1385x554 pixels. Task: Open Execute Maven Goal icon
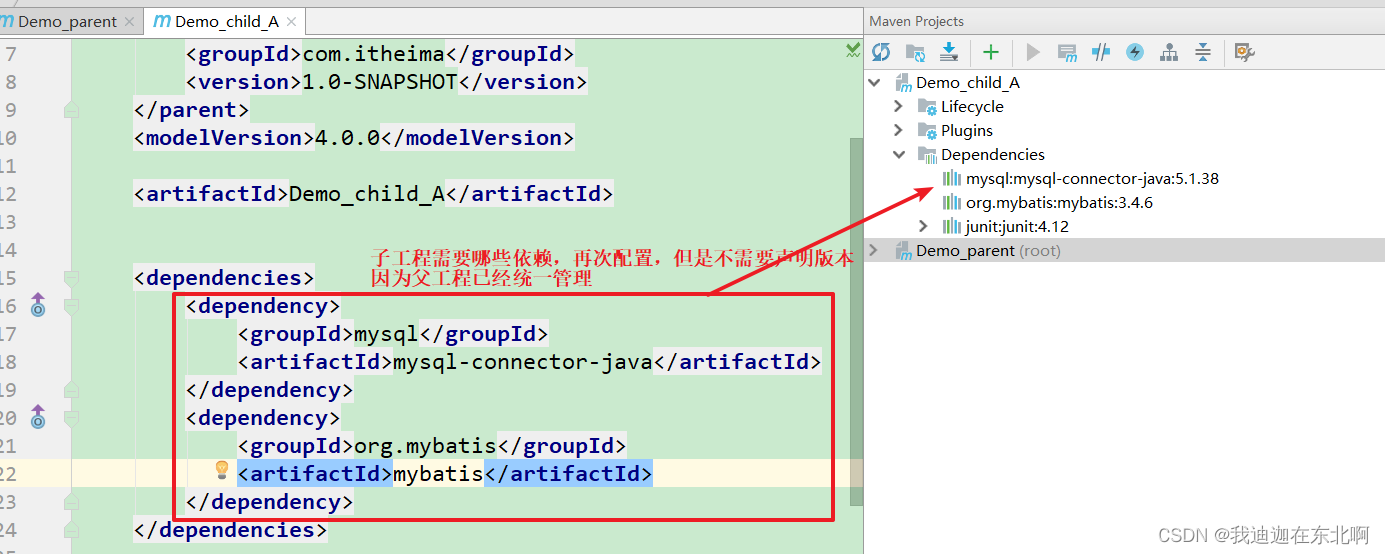pyautogui.click(x=1067, y=52)
